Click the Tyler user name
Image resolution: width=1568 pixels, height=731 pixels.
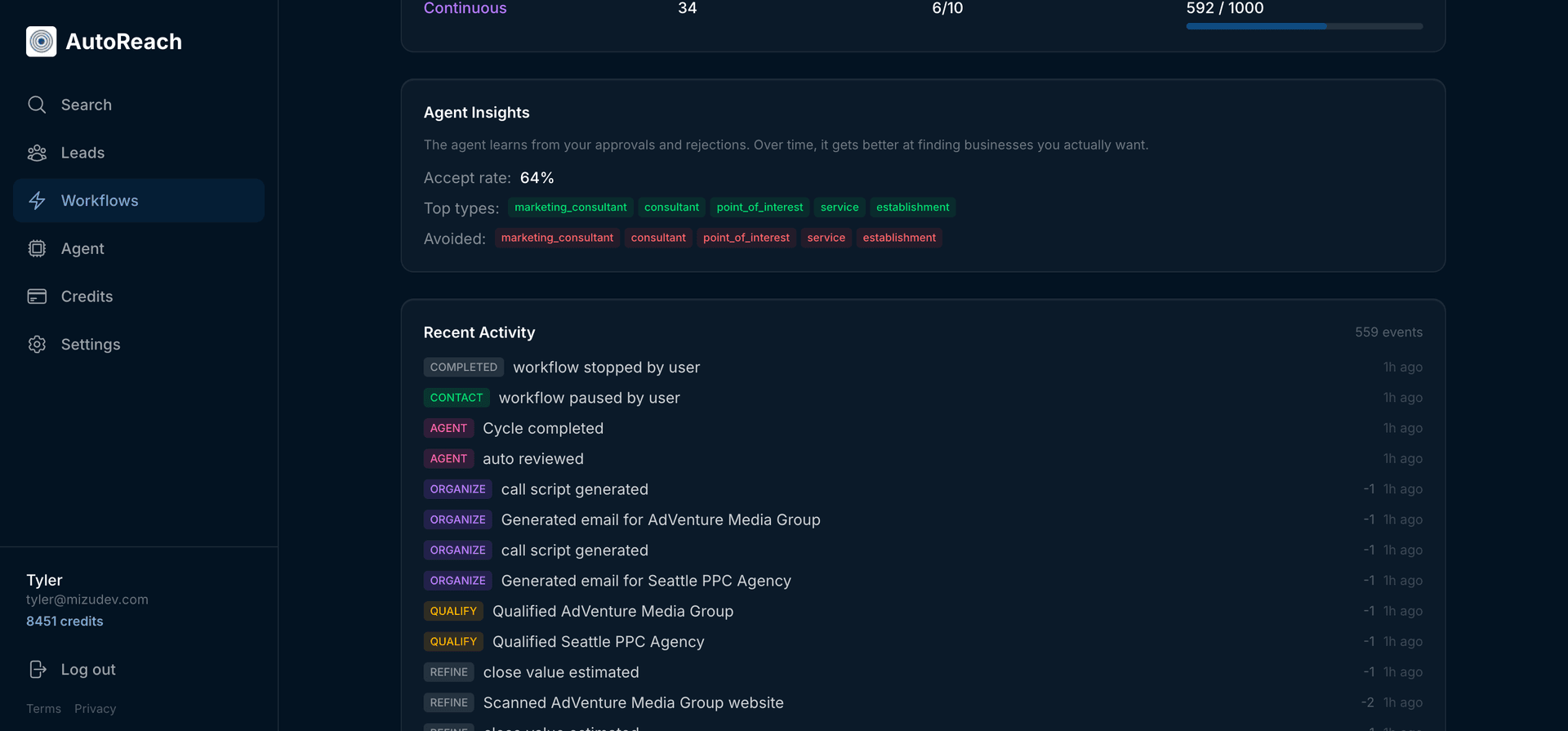[x=44, y=580]
